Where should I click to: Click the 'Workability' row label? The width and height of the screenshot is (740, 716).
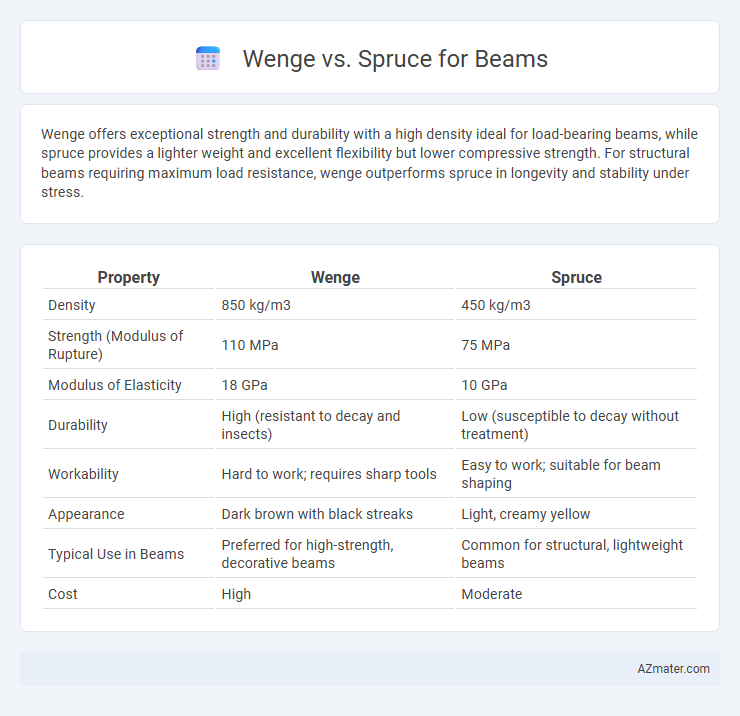coord(83,473)
